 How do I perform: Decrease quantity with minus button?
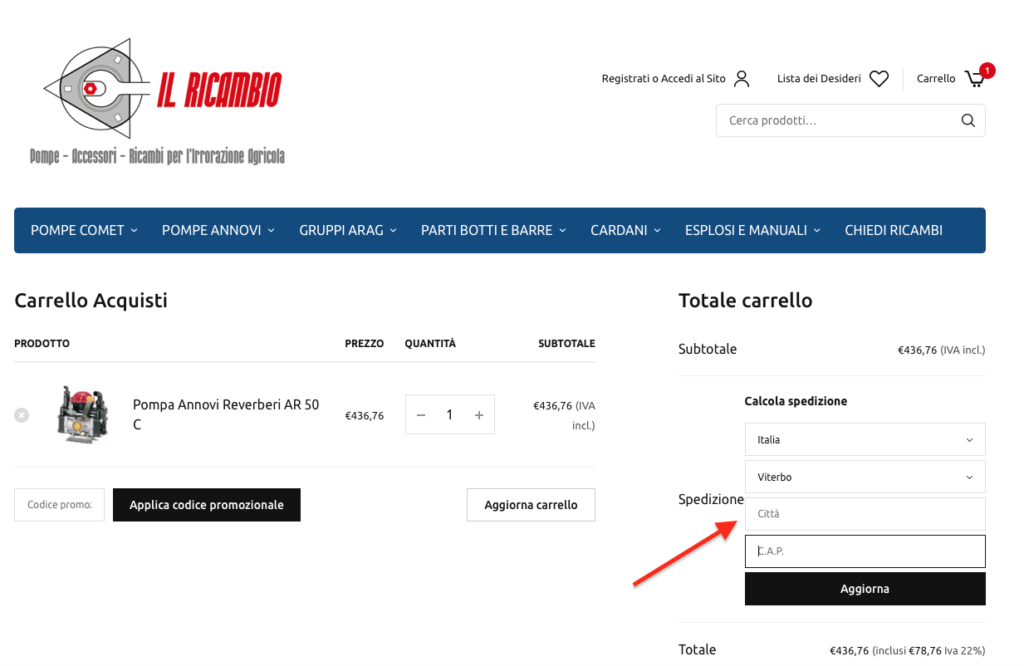coord(421,415)
